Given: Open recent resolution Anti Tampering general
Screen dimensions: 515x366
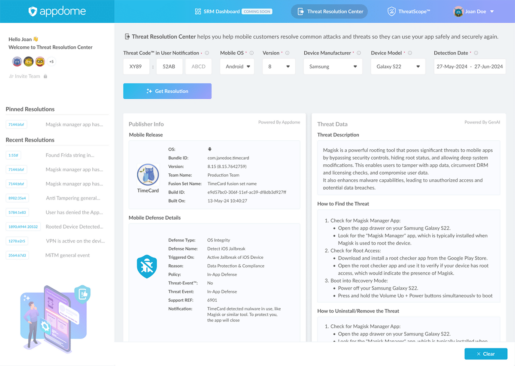Looking at the screenshot, I should (x=57, y=198).
